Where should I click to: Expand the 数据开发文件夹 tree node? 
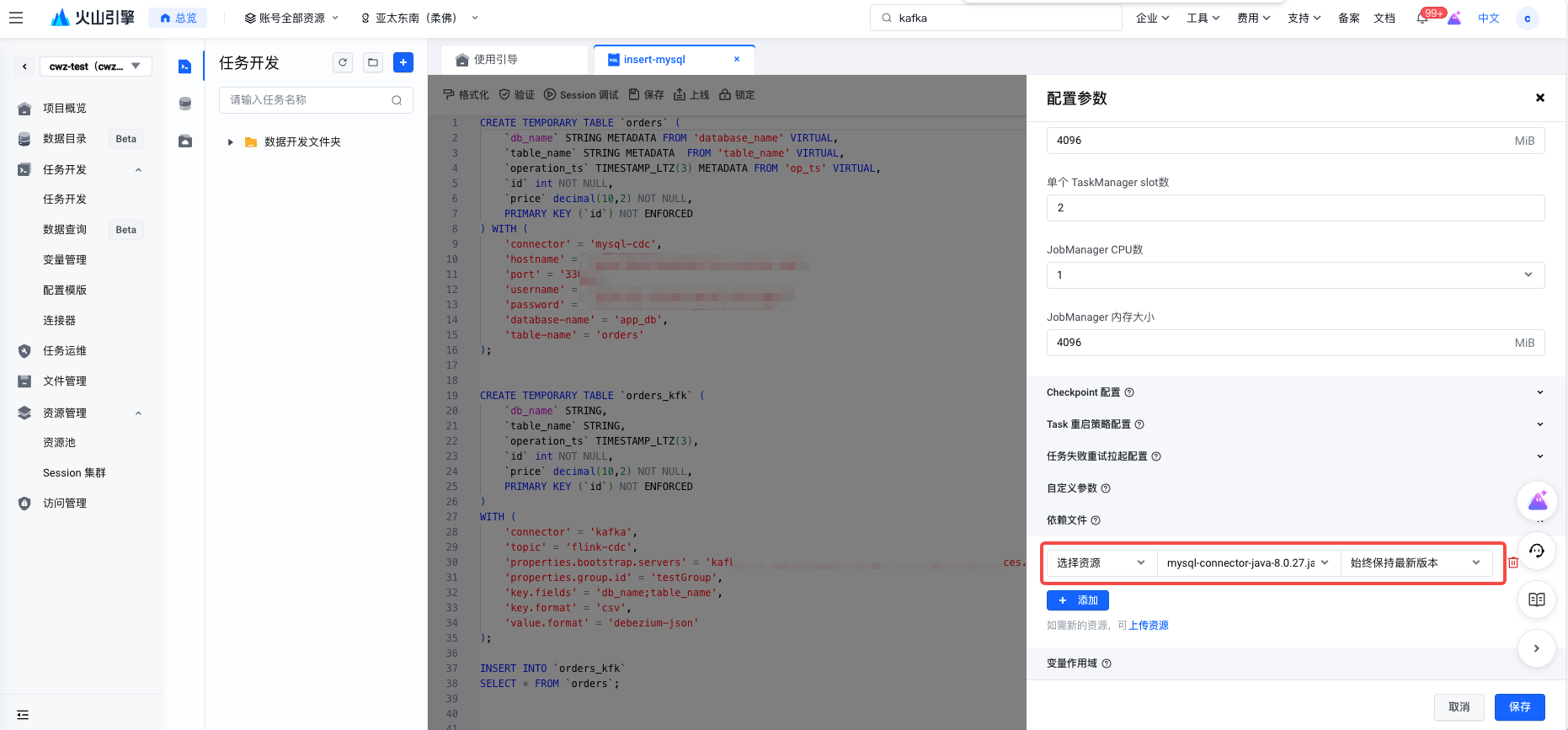[230, 142]
